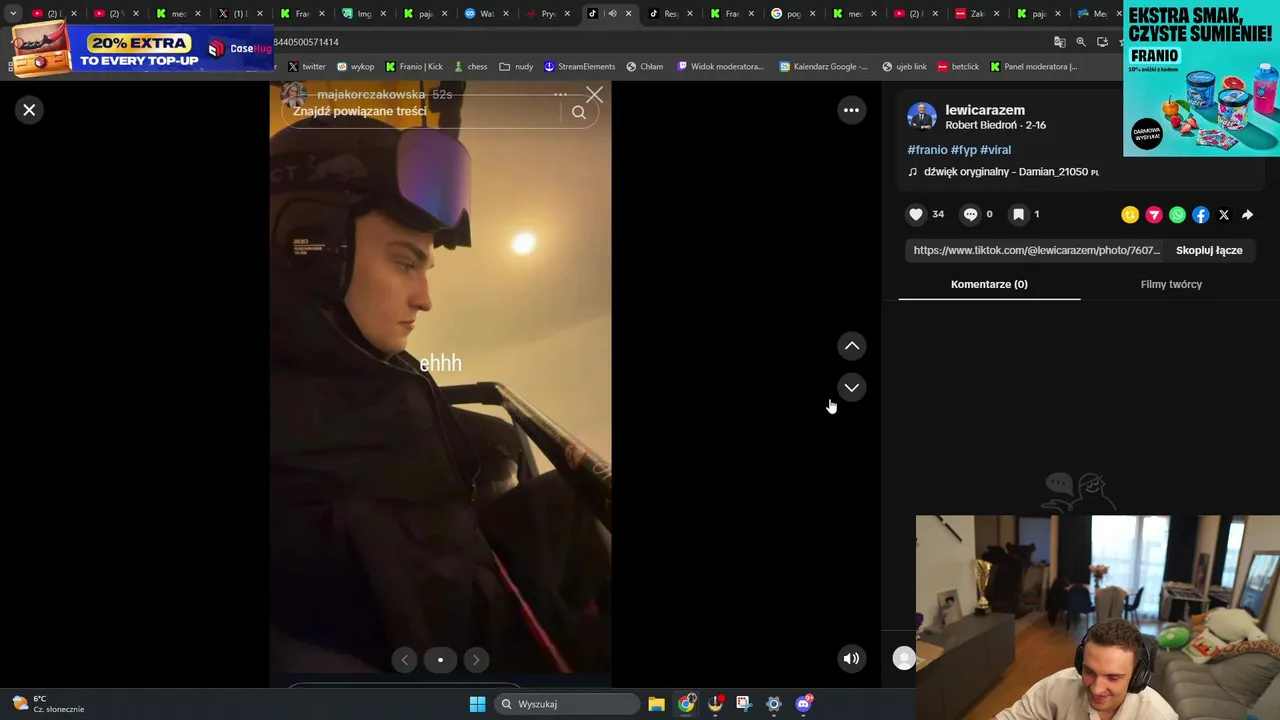Open more share options arrow
Screen dimensions: 1280x720
coord(1247,215)
